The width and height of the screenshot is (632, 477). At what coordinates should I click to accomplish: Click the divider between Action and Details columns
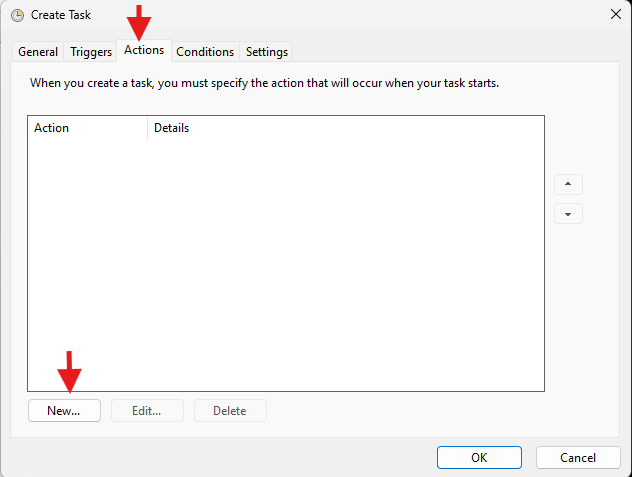click(147, 128)
